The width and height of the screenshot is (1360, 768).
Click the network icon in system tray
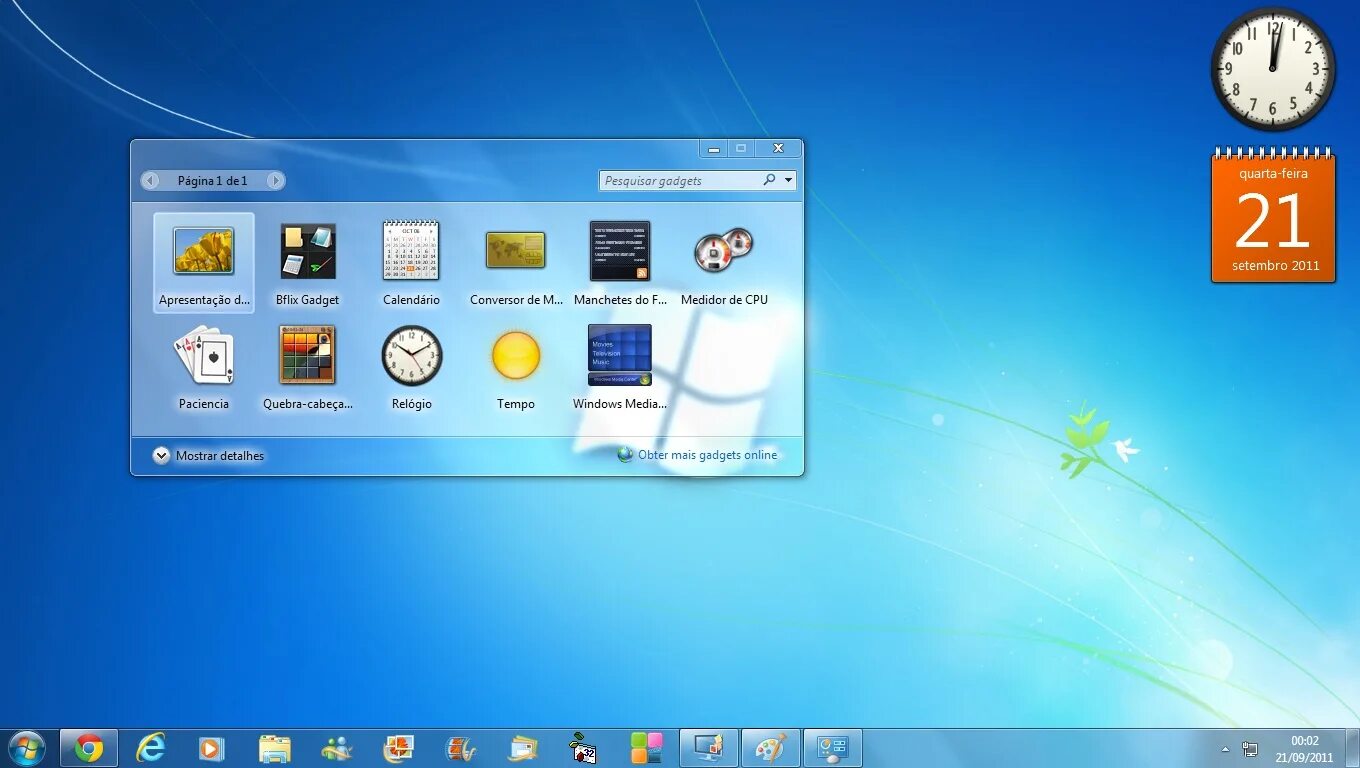click(1250, 749)
